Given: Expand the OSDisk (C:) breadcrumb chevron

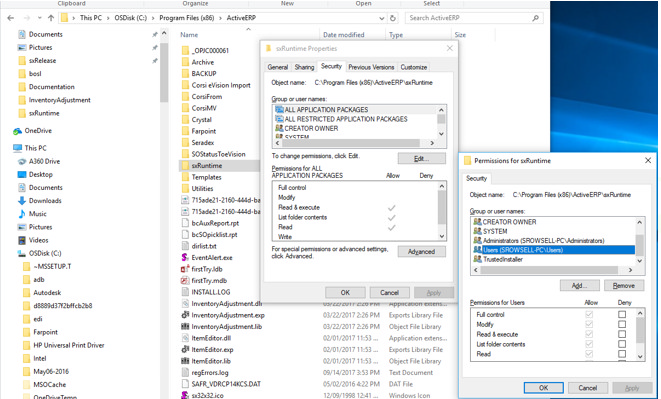Looking at the screenshot, I should point(153,18).
